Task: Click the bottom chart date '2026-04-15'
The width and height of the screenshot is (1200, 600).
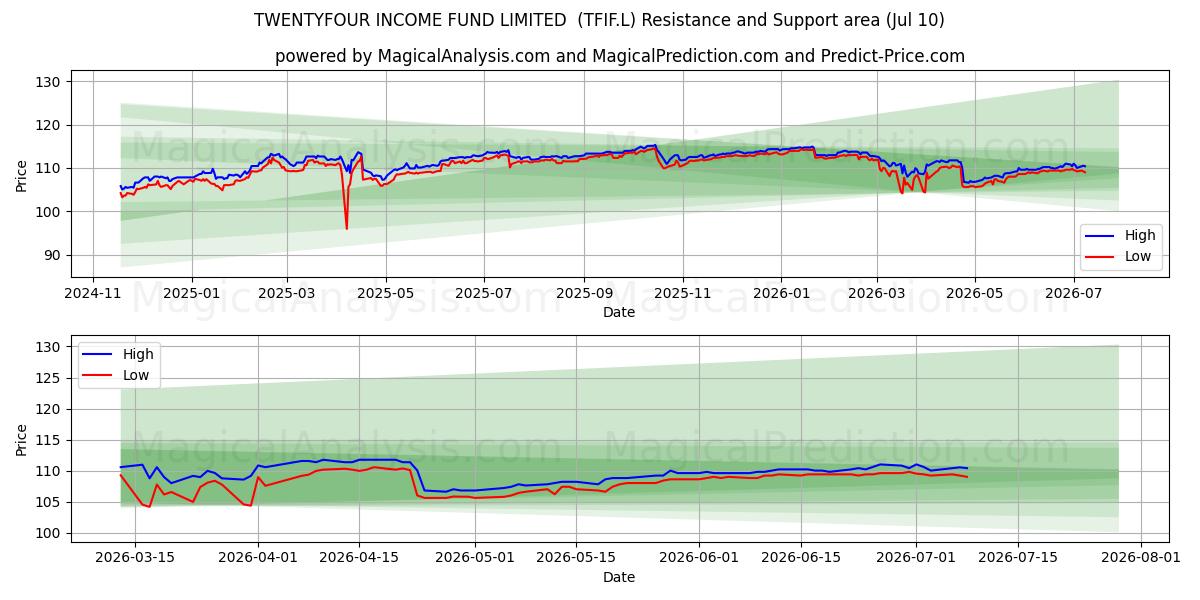Action: [359, 558]
